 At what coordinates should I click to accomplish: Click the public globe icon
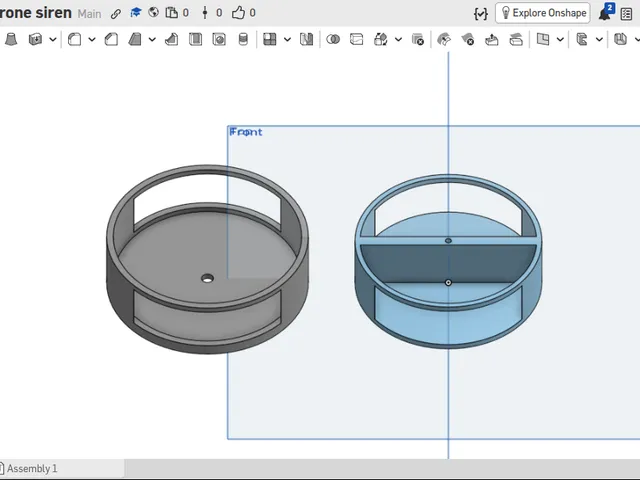(x=153, y=13)
